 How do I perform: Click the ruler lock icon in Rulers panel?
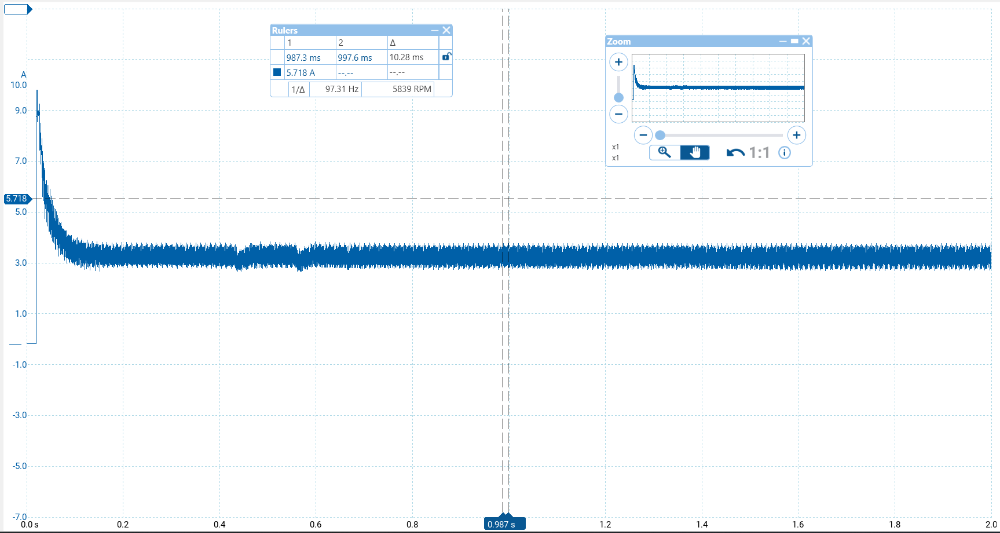tap(446, 57)
